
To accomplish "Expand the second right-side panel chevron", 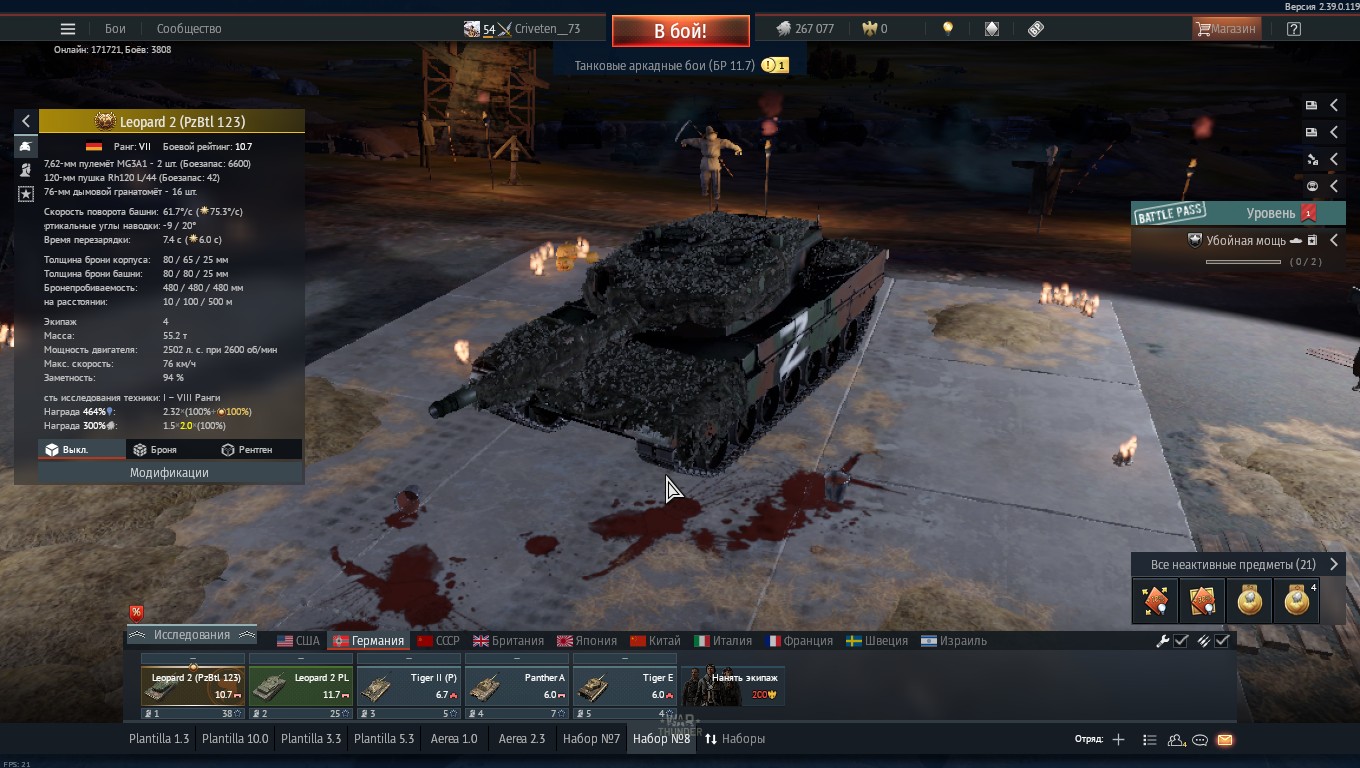I will pyautogui.click(x=1334, y=132).
